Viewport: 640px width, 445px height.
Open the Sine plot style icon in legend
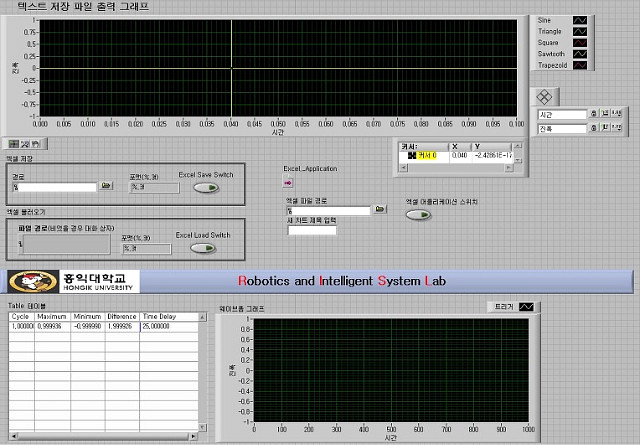pos(580,20)
